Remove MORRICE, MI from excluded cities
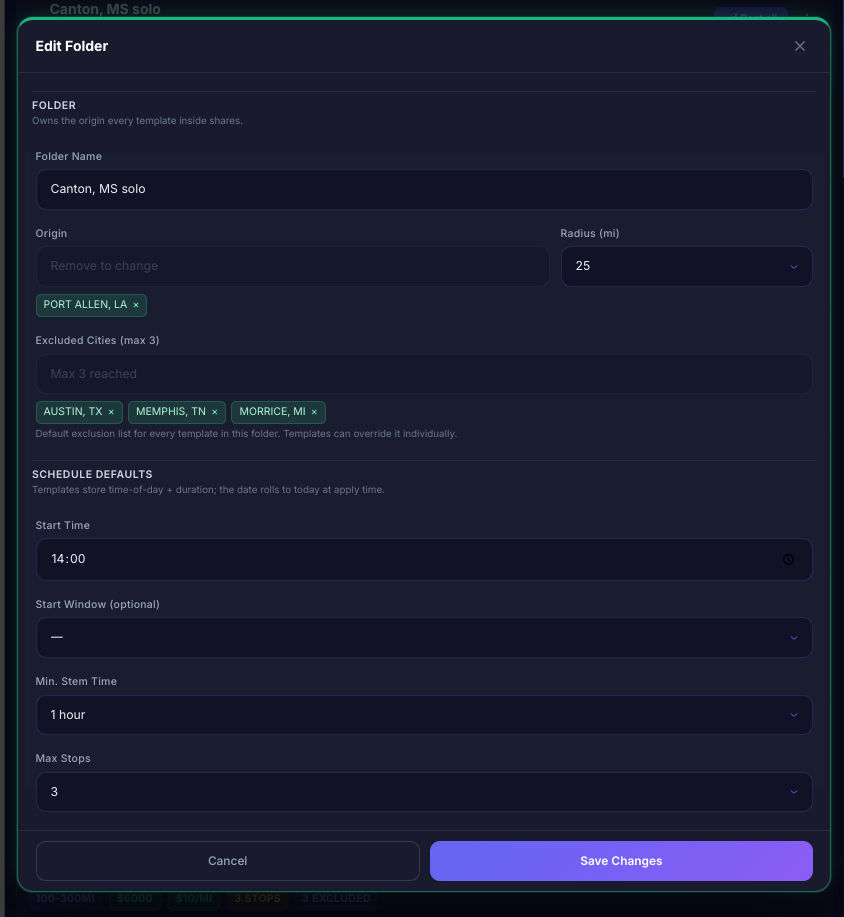844x917 pixels. click(x=314, y=412)
